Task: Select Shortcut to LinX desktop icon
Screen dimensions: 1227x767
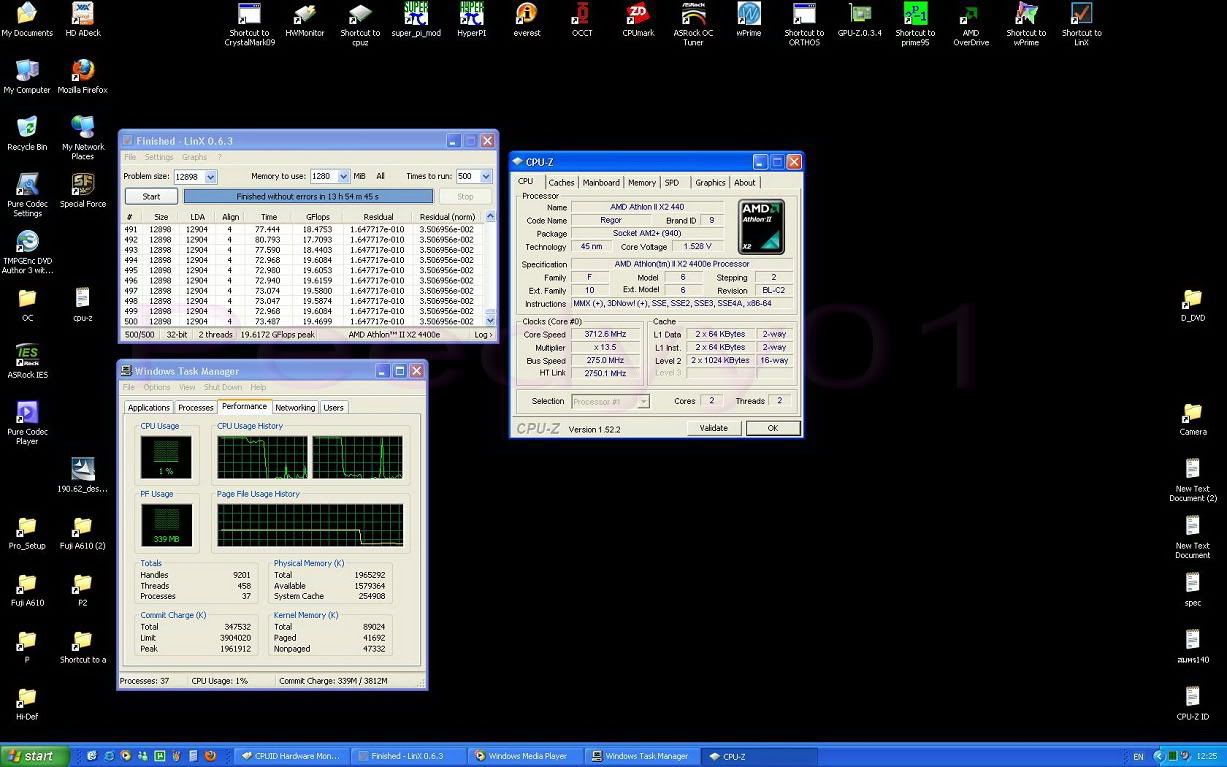Action: tap(1081, 25)
